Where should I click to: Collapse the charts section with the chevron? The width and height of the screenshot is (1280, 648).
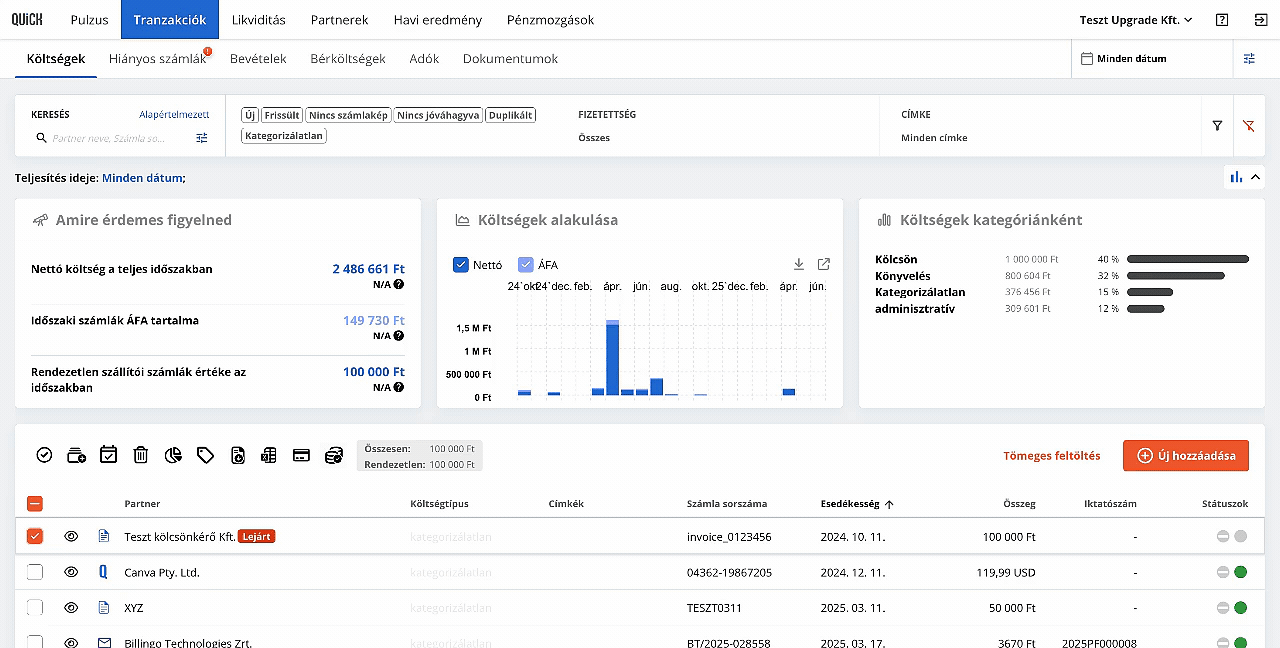[x=1255, y=177]
